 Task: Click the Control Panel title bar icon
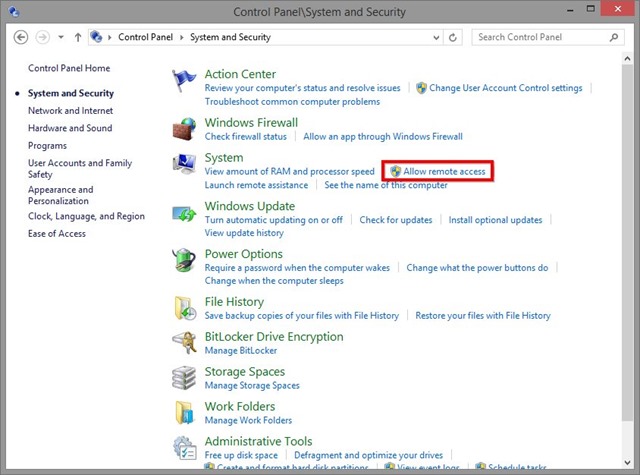[13, 12]
